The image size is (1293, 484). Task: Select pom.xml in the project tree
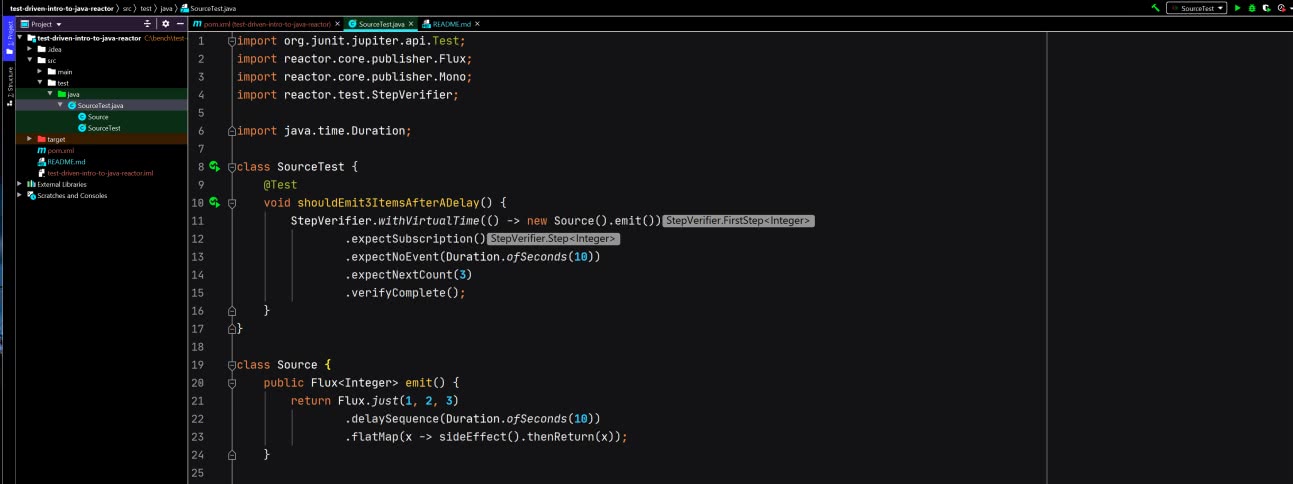[60, 150]
